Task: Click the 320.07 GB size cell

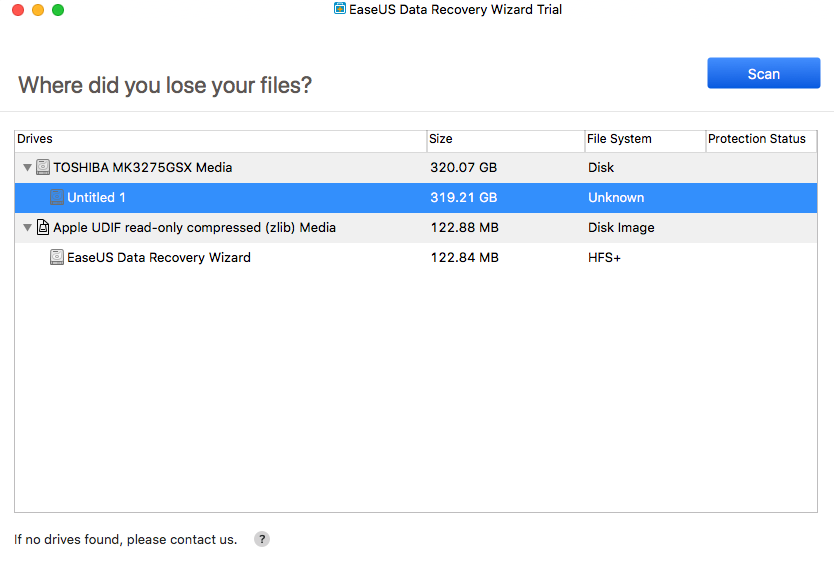Action: pos(463,168)
